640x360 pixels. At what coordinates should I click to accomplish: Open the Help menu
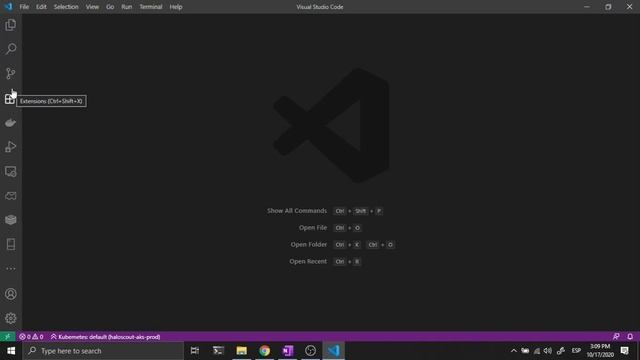tap(176, 7)
